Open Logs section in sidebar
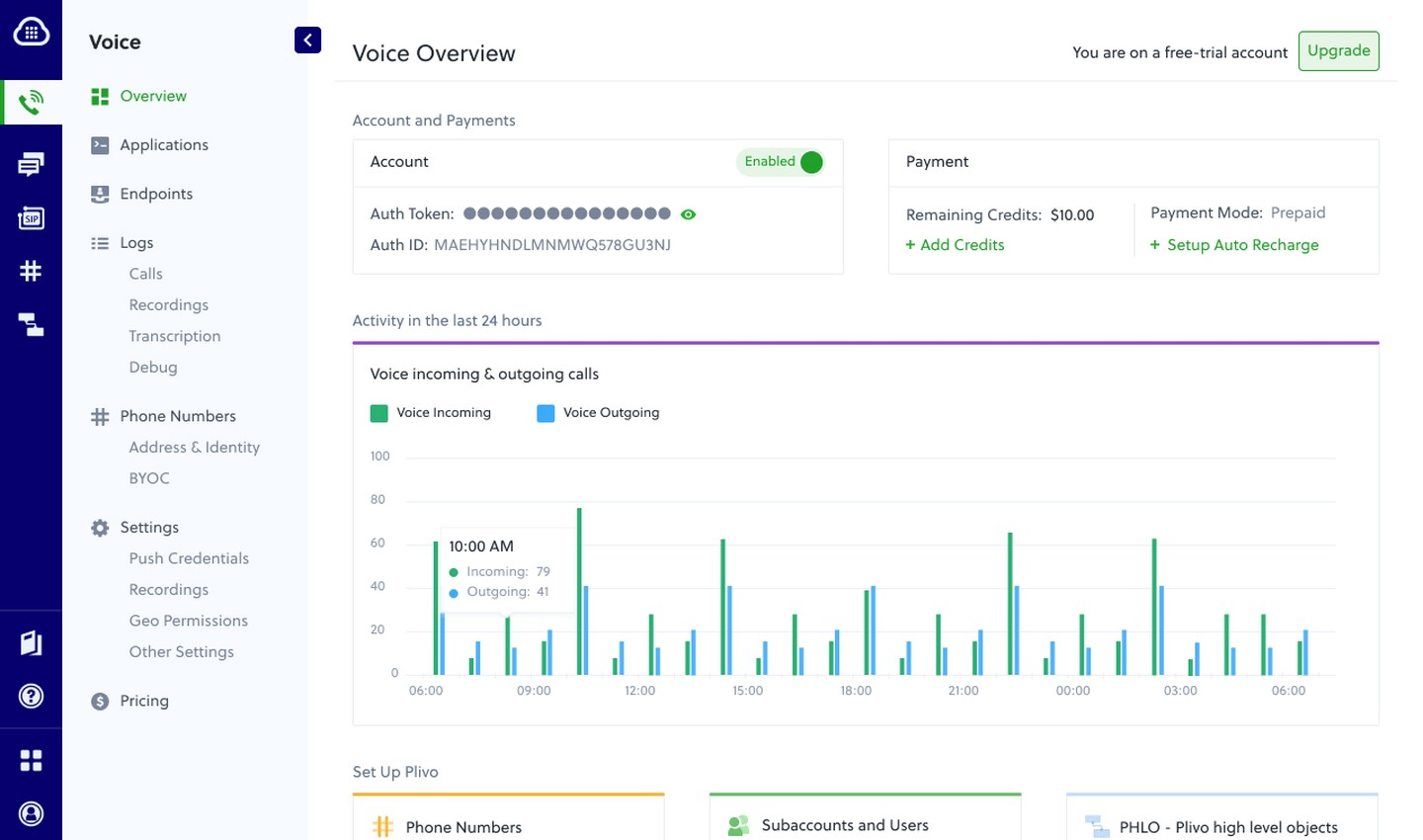The width and height of the screenshot is (1423, 840). [136, 243]
